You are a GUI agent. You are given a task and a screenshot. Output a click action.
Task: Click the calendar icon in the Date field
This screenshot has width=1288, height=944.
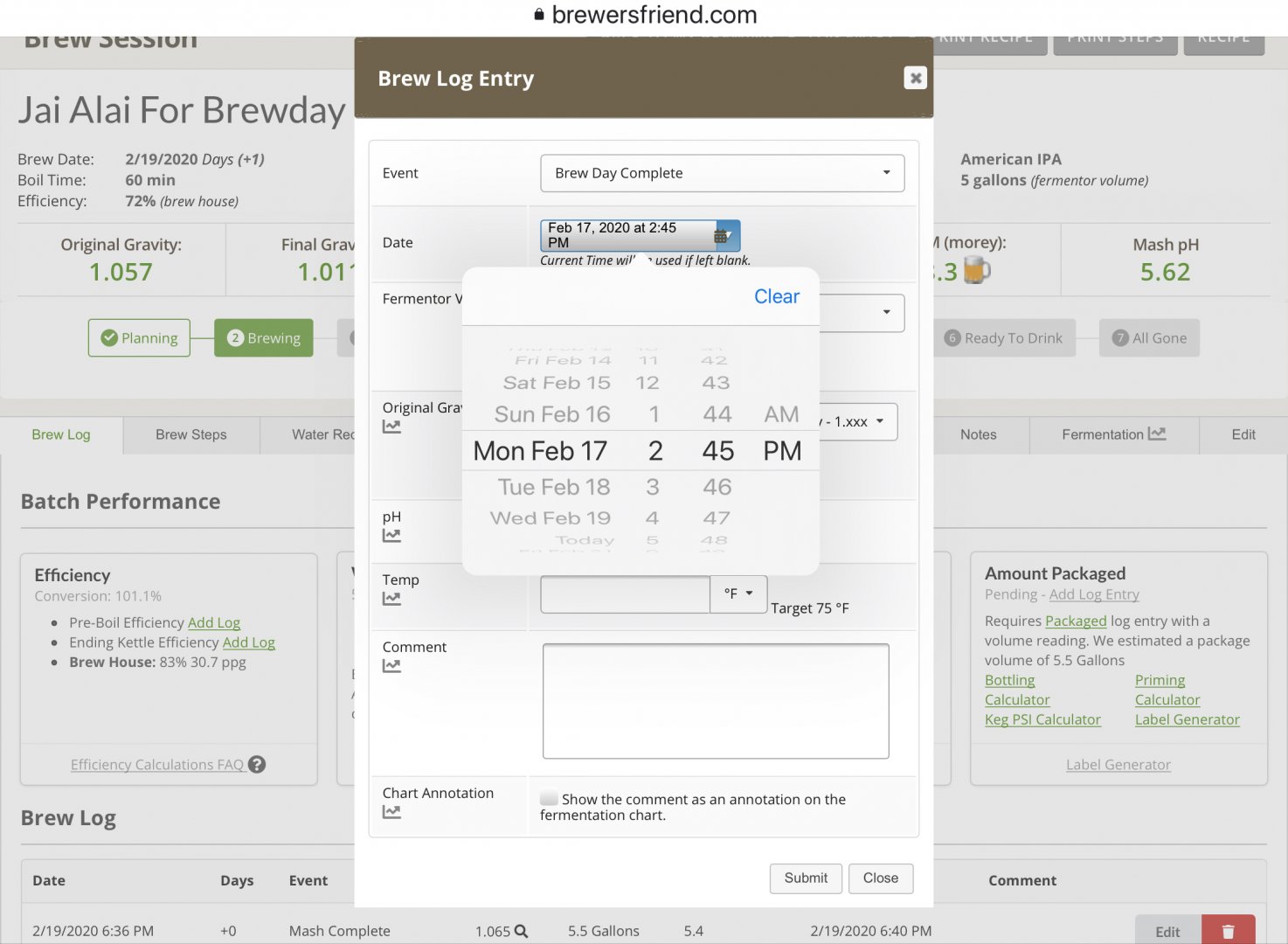tap(723, 235)
